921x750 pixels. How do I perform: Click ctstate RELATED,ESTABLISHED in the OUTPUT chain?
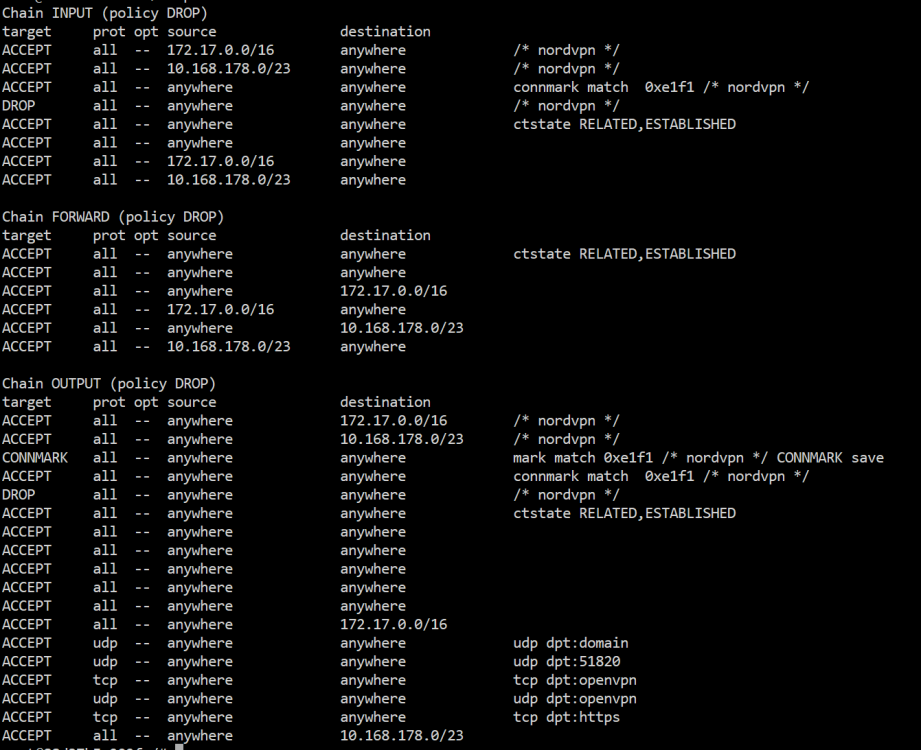tap(624, 513)
